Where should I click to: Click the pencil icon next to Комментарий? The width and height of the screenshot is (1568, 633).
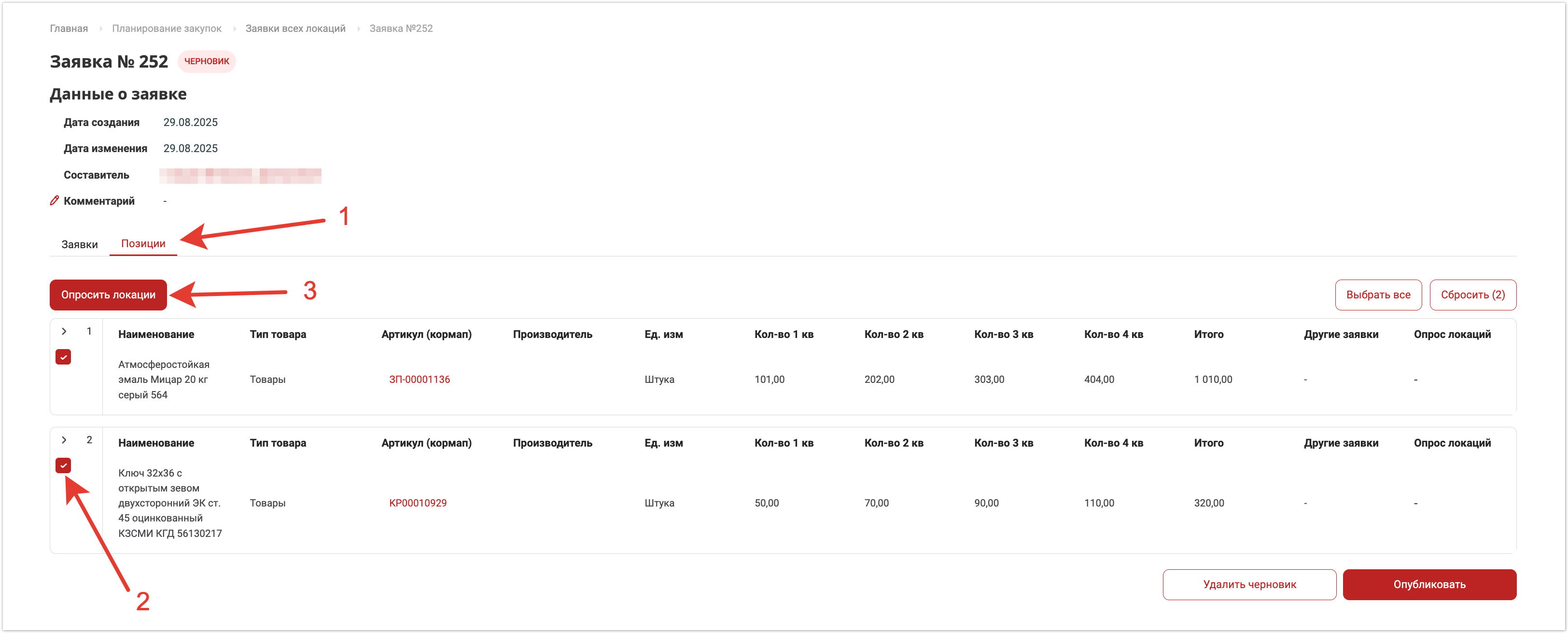pos(54,200)
